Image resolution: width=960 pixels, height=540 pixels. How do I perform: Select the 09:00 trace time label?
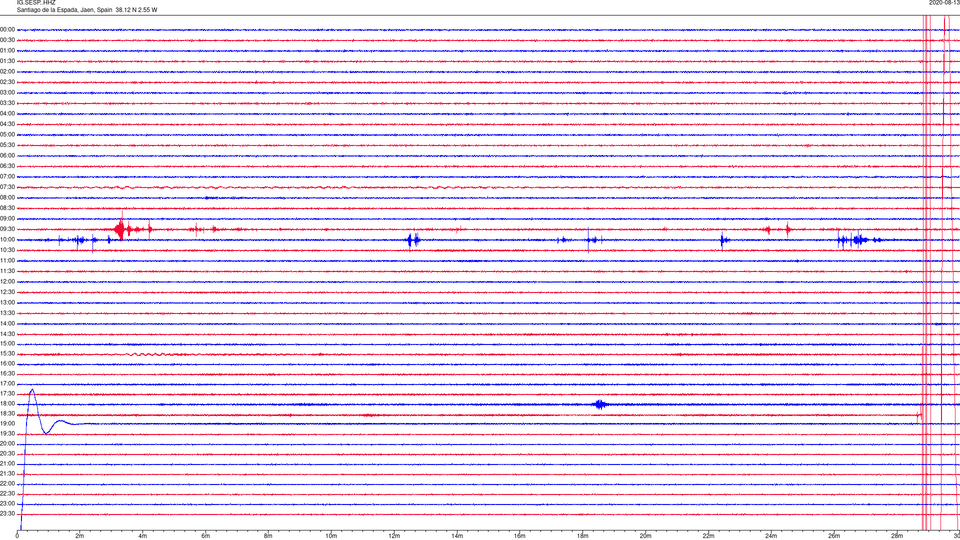click(x=7, y=219)
